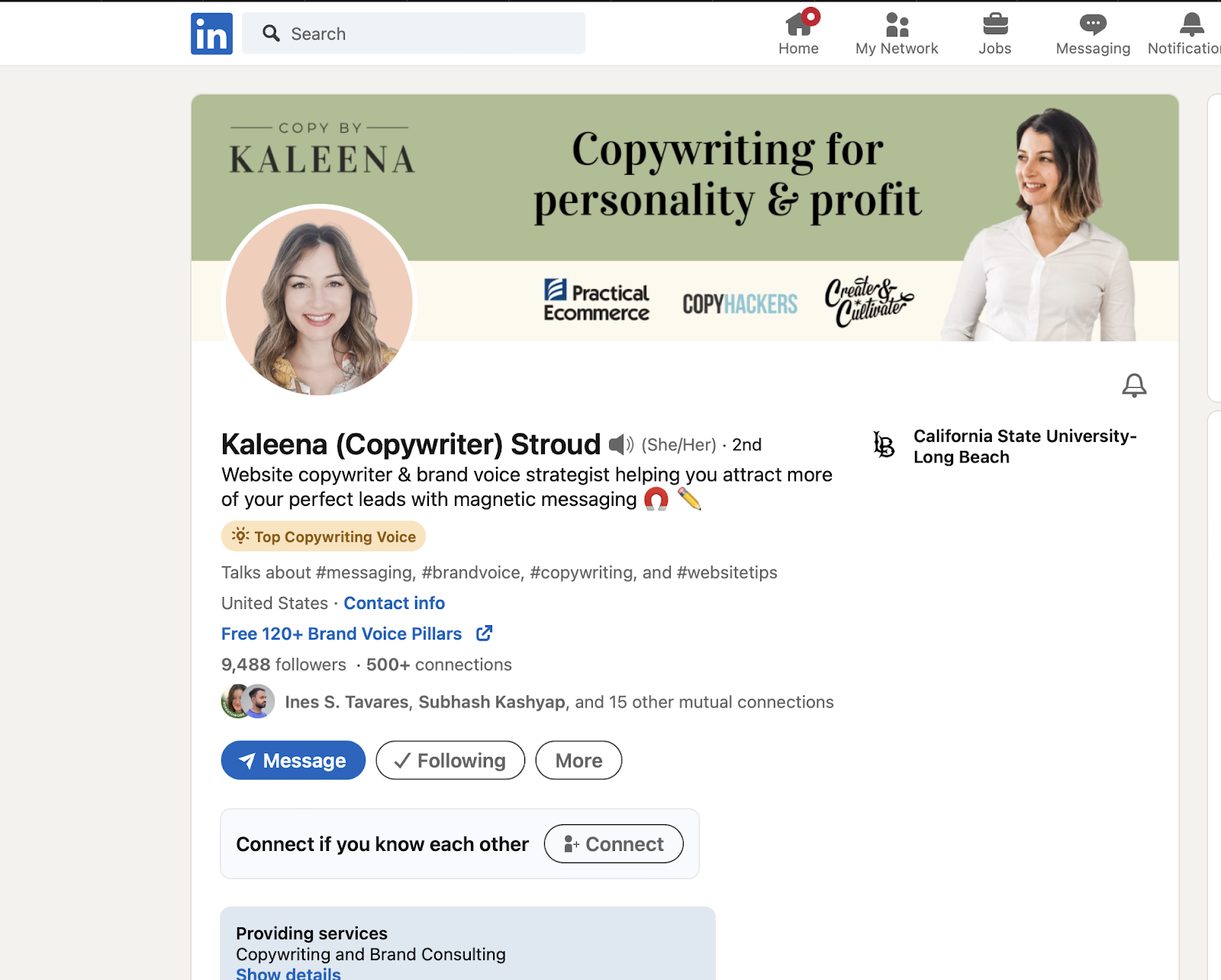Screen dimensions: 1221x980
Task: Click the Website copywriter headline text
Action: [x=527, y=487]
